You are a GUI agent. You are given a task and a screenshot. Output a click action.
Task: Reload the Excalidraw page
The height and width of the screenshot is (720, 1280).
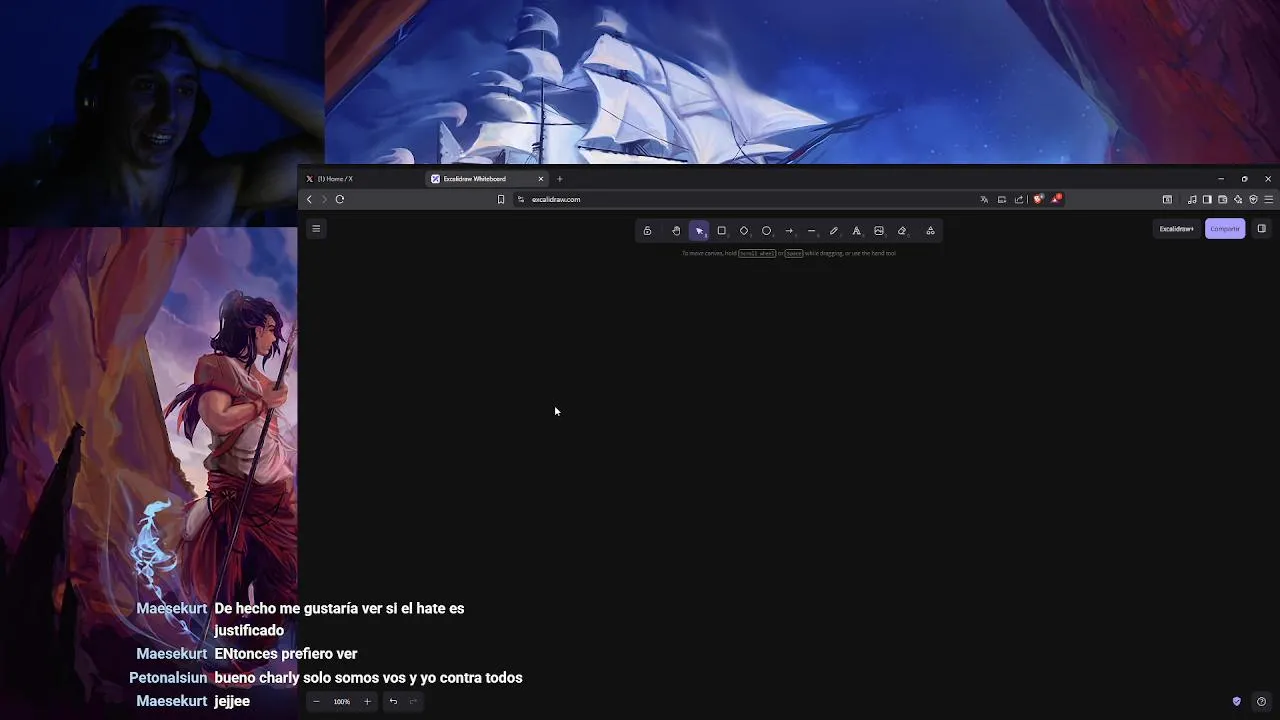tap(340, 199)
